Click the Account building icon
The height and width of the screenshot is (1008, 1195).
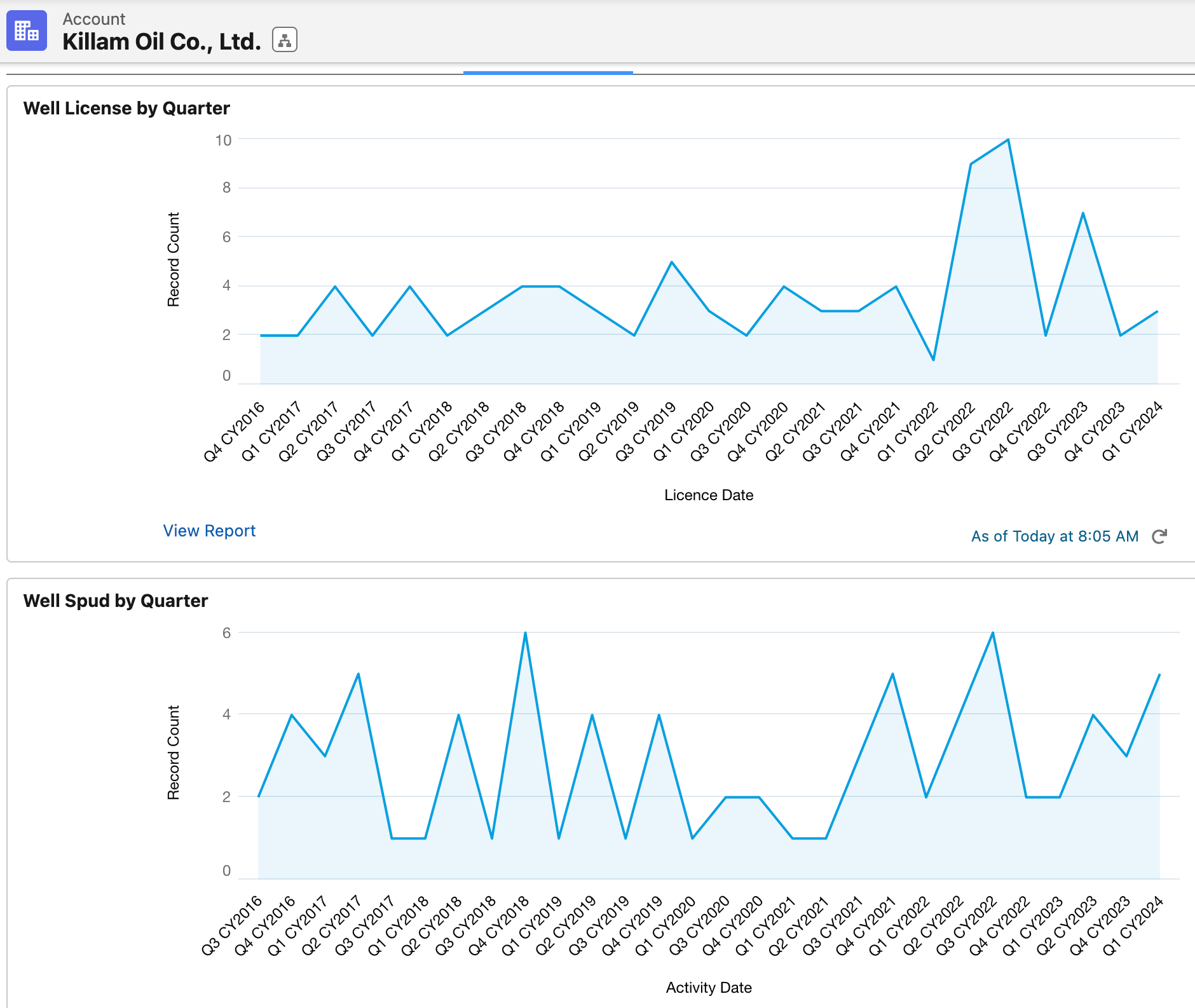27,31
